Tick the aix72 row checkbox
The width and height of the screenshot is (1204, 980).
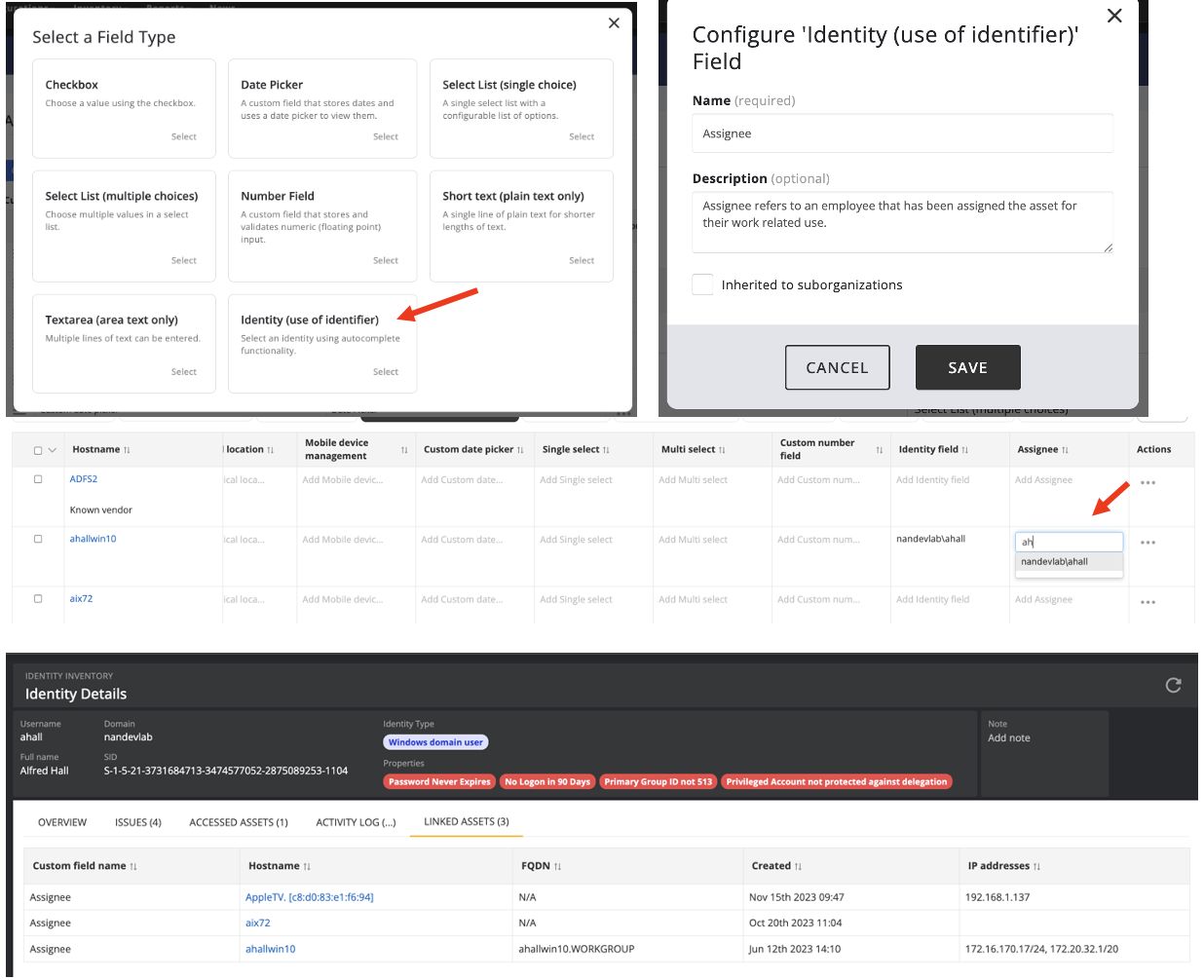pyautogui.click(x=38, y=599)
